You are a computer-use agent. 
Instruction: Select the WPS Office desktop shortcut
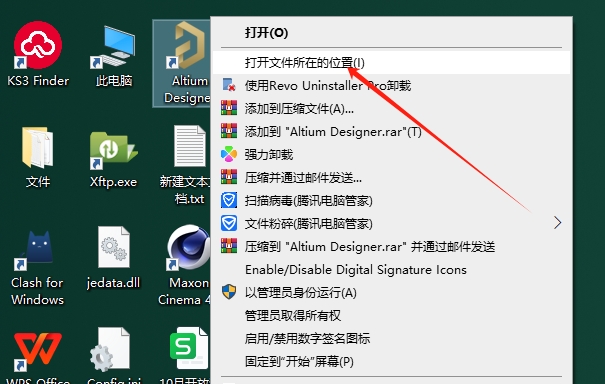[37, 357]
